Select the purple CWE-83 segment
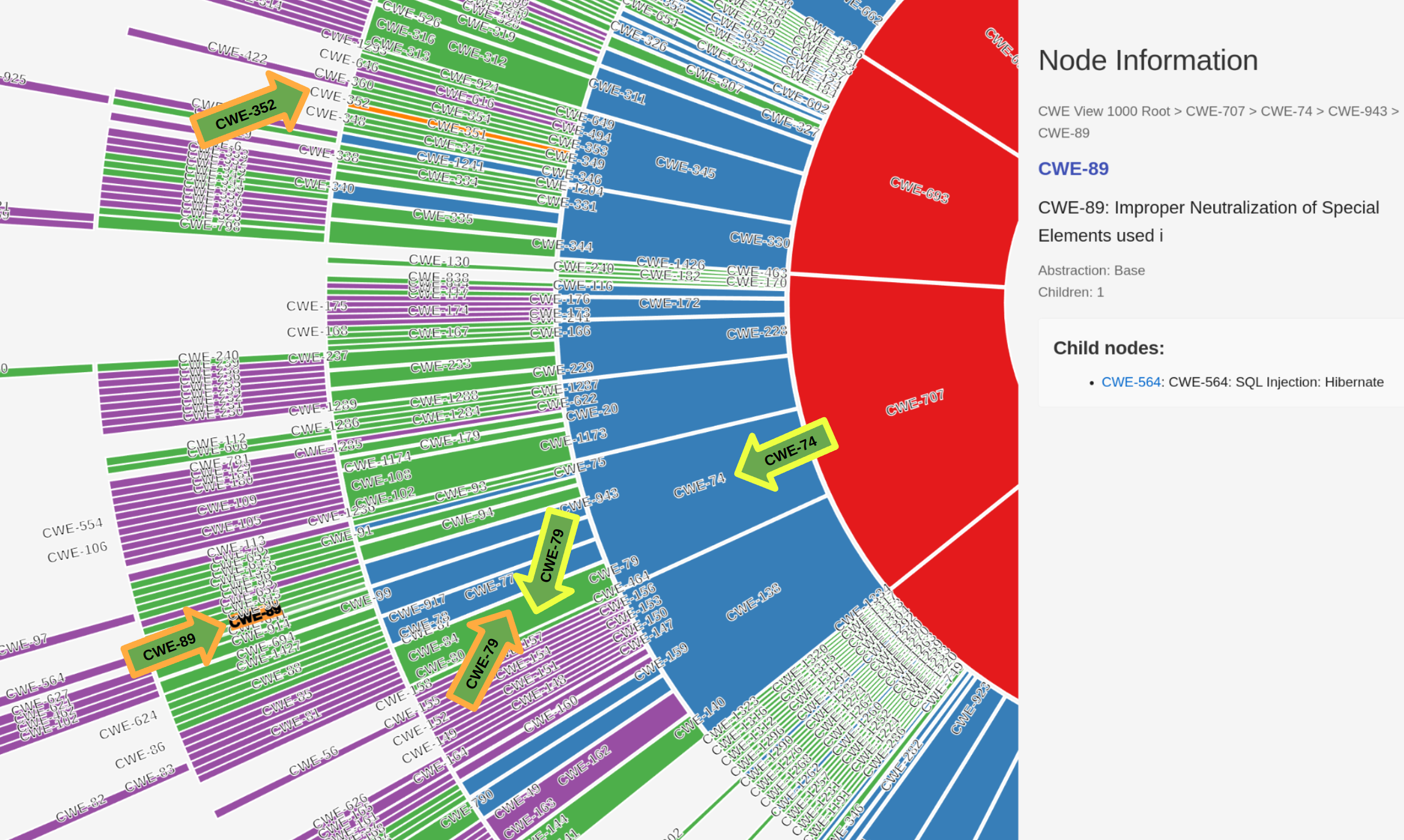This screenshot has width=1404, height=840. (x=149, y=778)
